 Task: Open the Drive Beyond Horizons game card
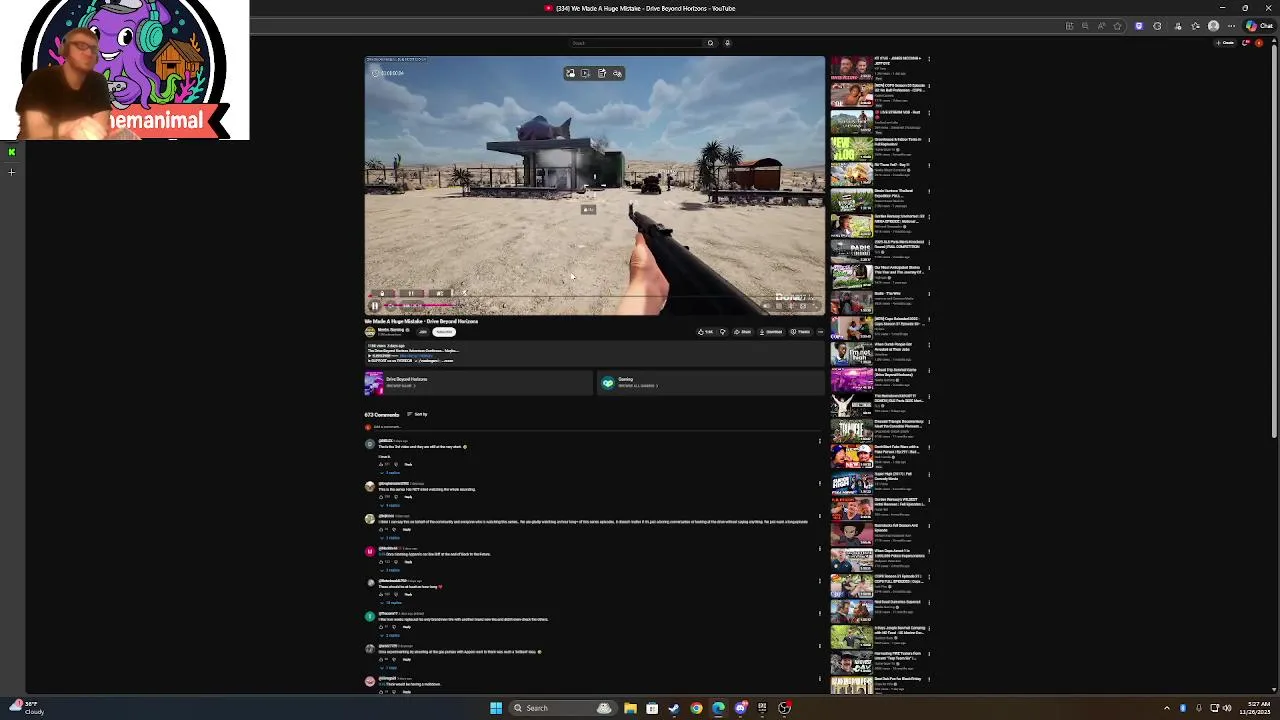point(478,383)
